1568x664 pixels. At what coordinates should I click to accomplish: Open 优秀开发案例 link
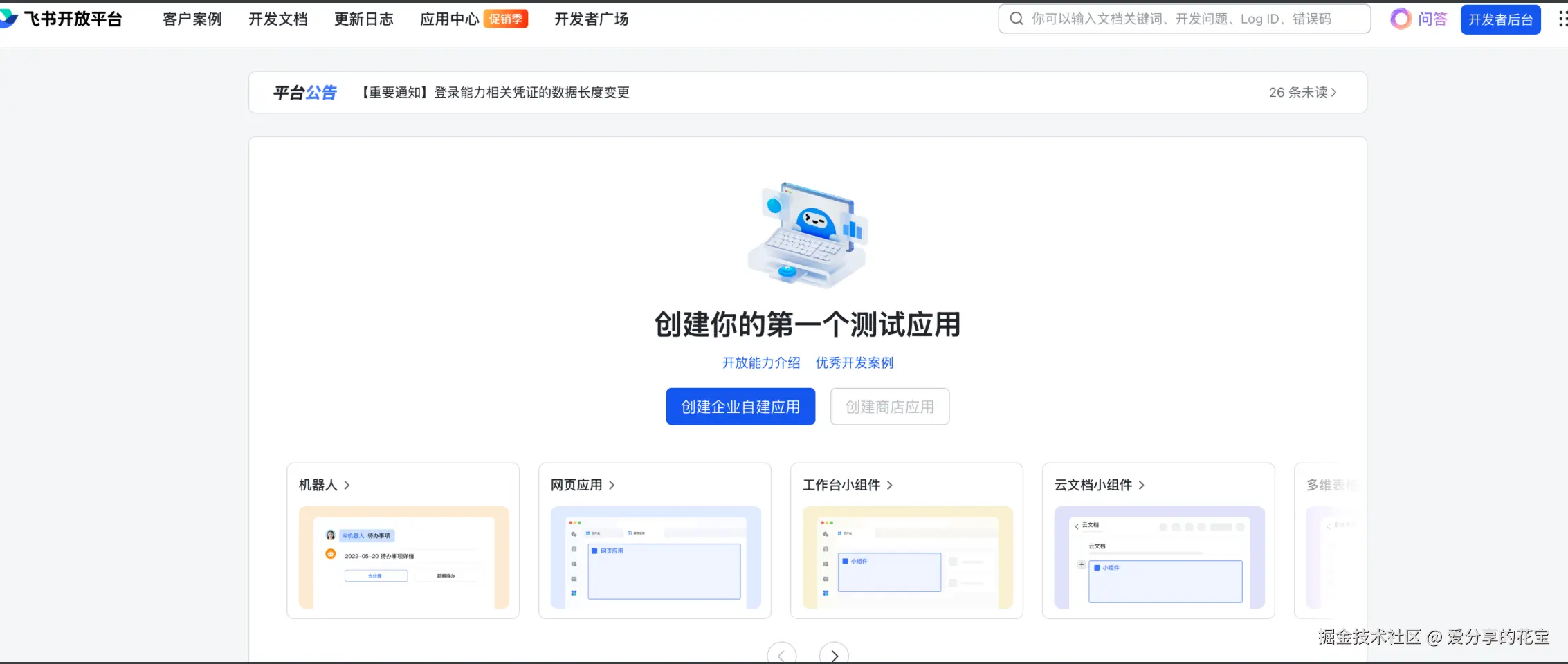tap(855, 362)
